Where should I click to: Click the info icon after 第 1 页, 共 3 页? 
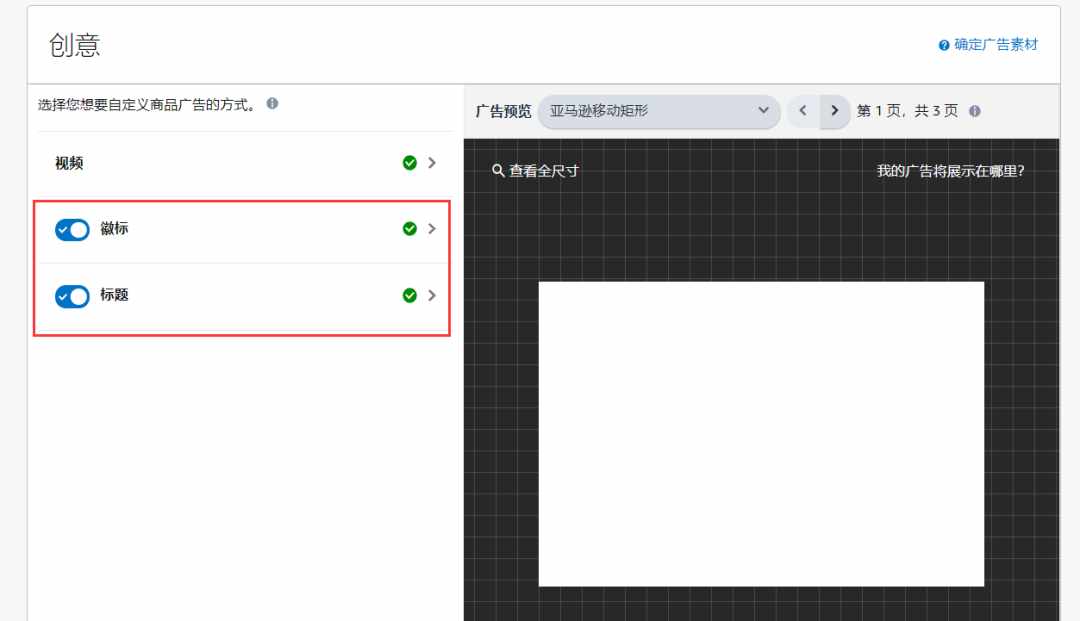(x=975, y=111)
